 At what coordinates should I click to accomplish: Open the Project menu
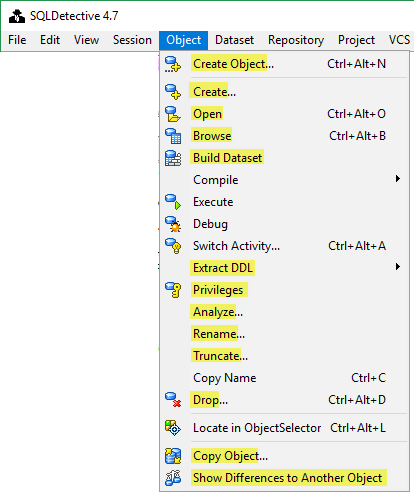point(356,40)
